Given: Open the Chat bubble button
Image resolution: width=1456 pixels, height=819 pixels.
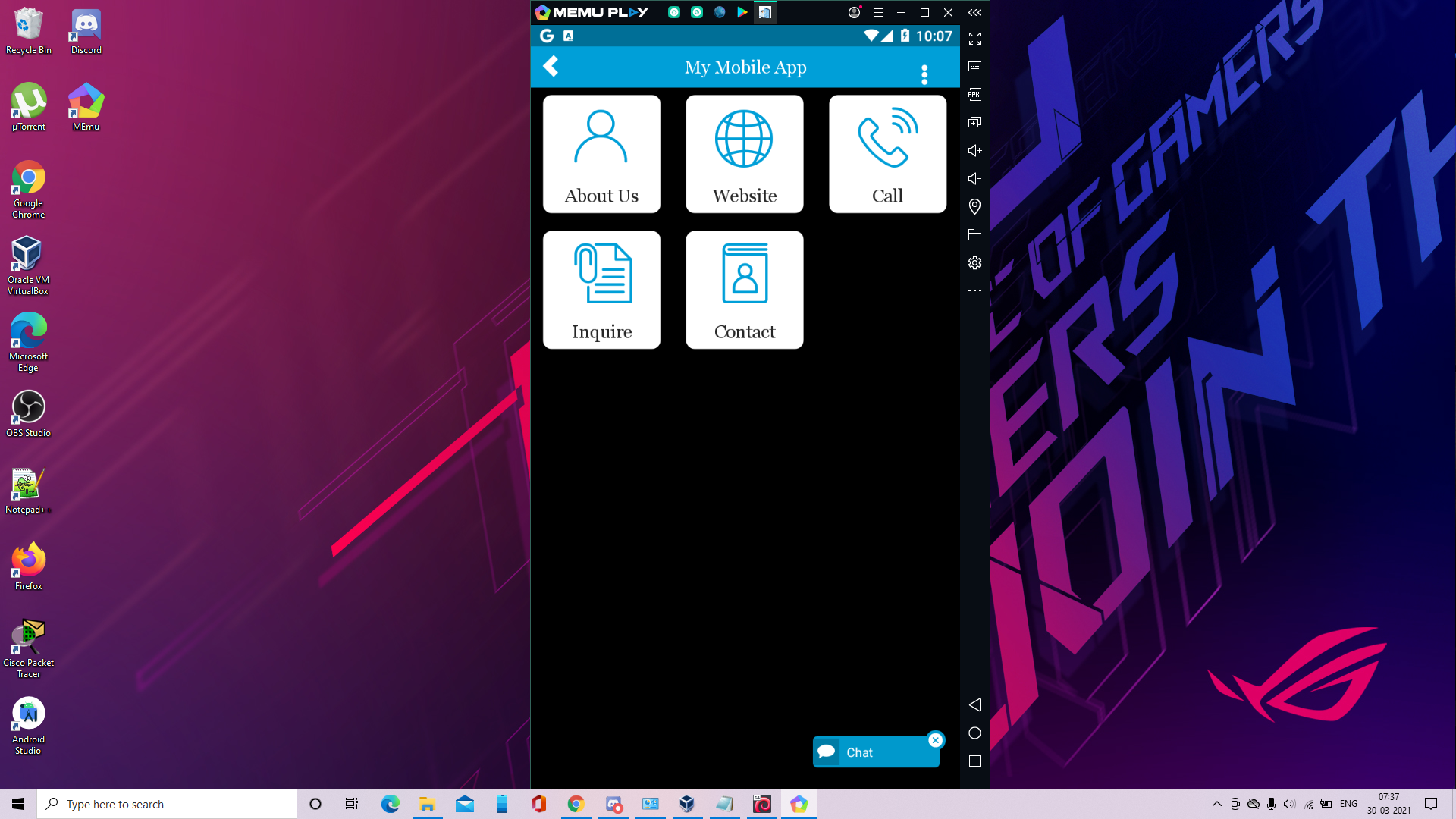Looking at the screenshot, I should [x=859, y=752].
